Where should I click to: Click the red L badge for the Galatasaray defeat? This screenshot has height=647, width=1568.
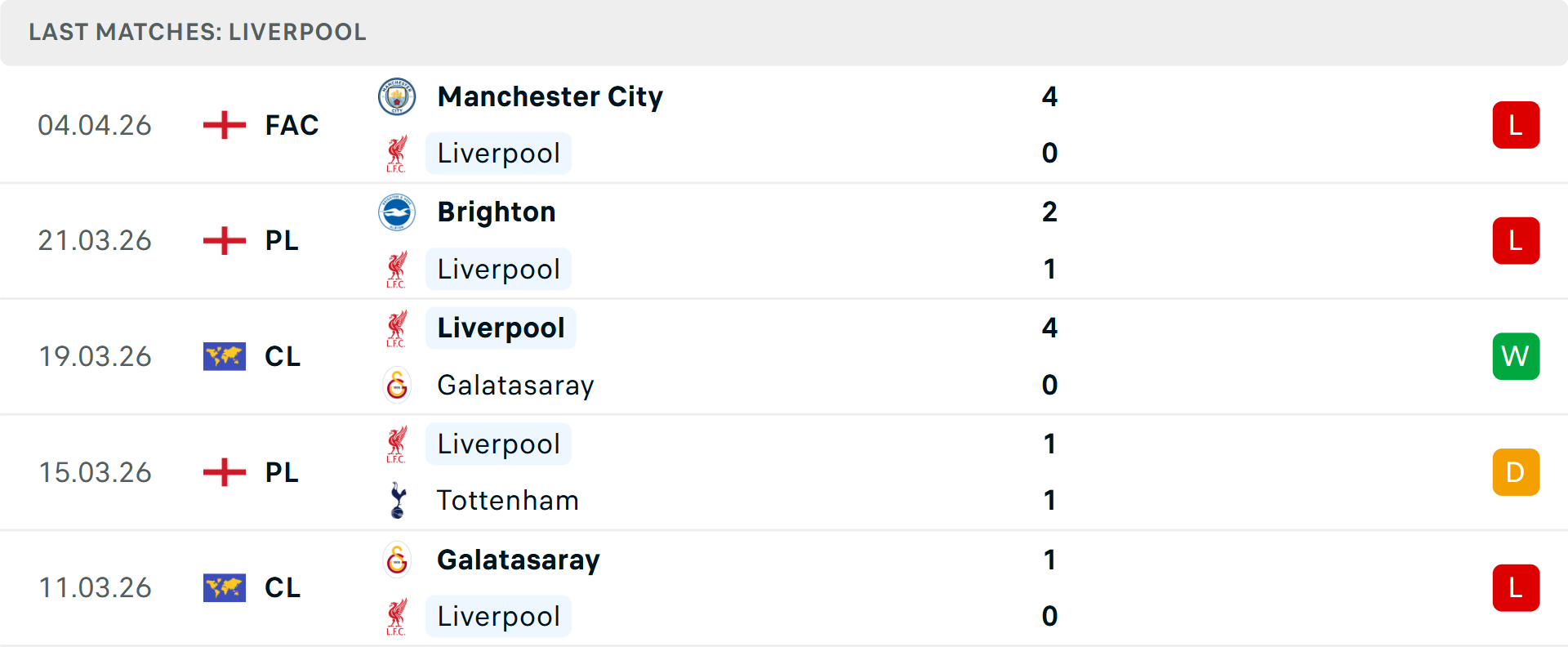pos(1516,588)
